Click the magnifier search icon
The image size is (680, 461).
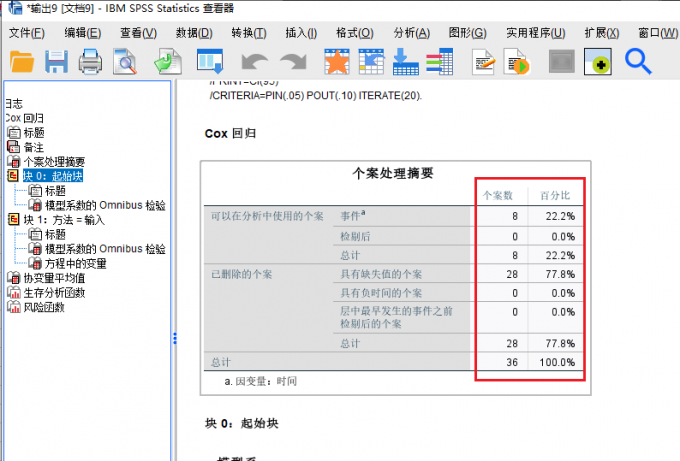point(638,62)
